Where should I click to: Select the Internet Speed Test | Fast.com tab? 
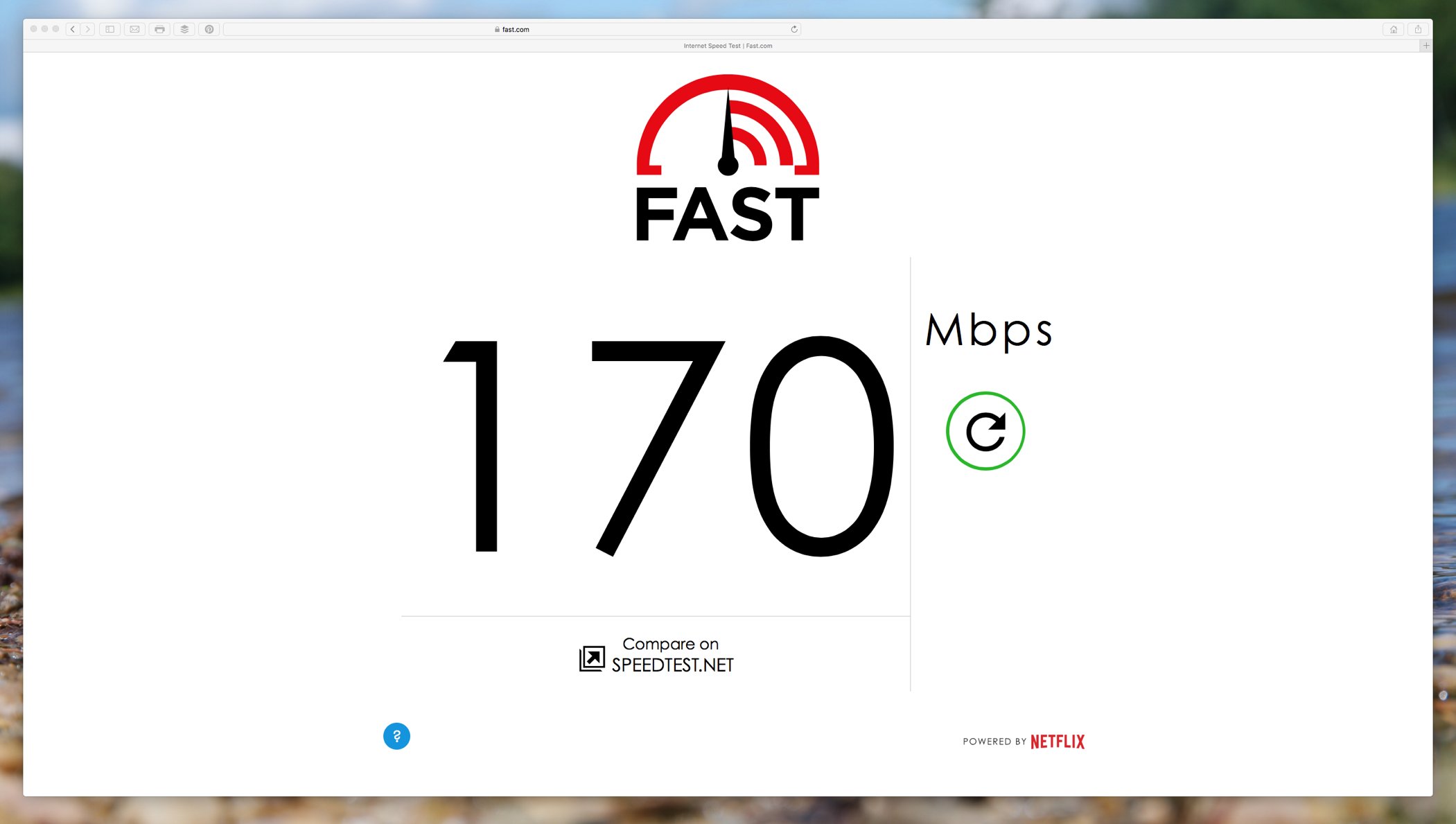point(728,46)
